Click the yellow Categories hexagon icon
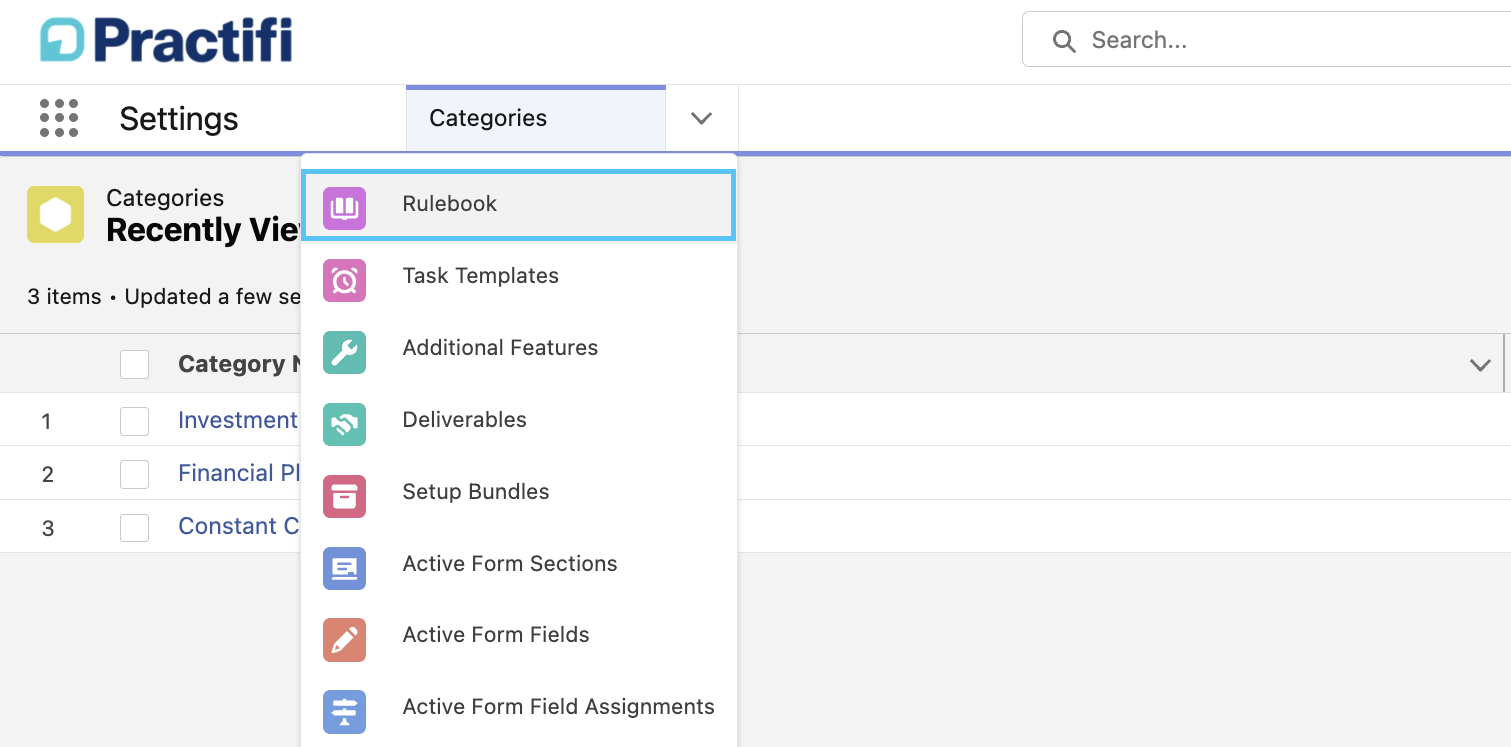 (55, 214)
